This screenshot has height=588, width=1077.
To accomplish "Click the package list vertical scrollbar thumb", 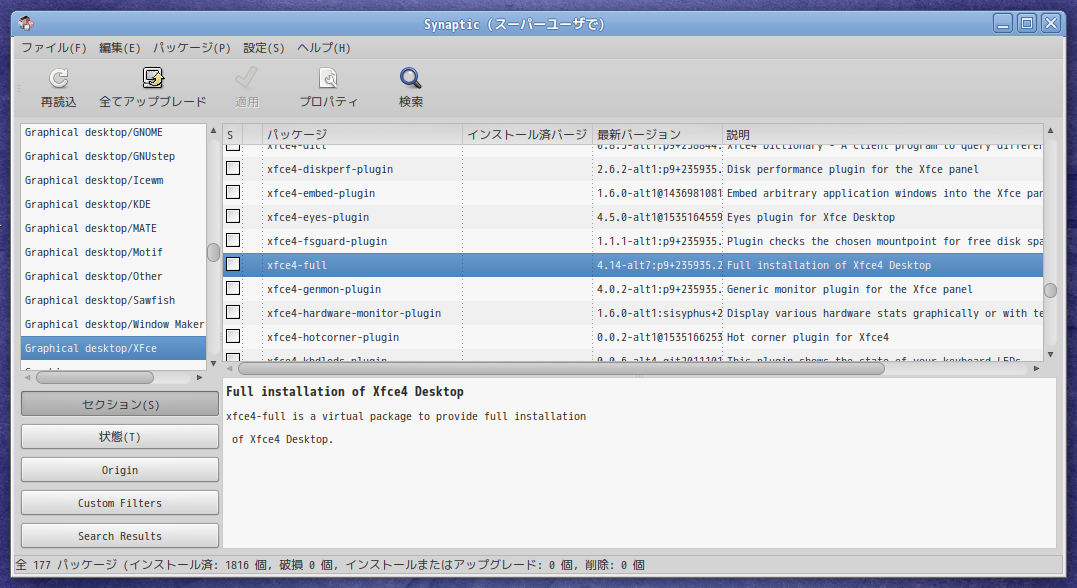I will 1050,290.
